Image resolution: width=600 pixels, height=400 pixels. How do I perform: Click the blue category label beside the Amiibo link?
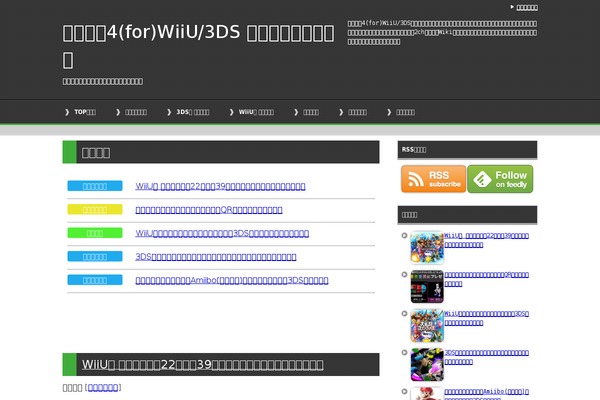click(95, 280)
